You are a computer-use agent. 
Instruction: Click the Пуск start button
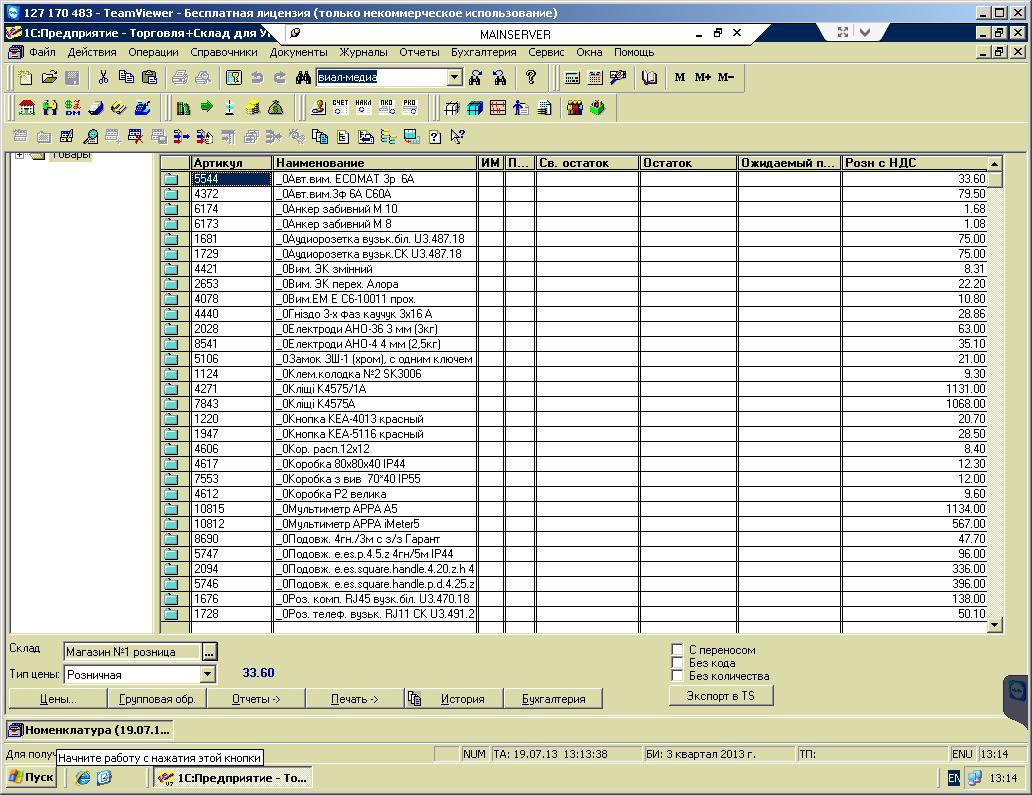[x=31, y=777]
